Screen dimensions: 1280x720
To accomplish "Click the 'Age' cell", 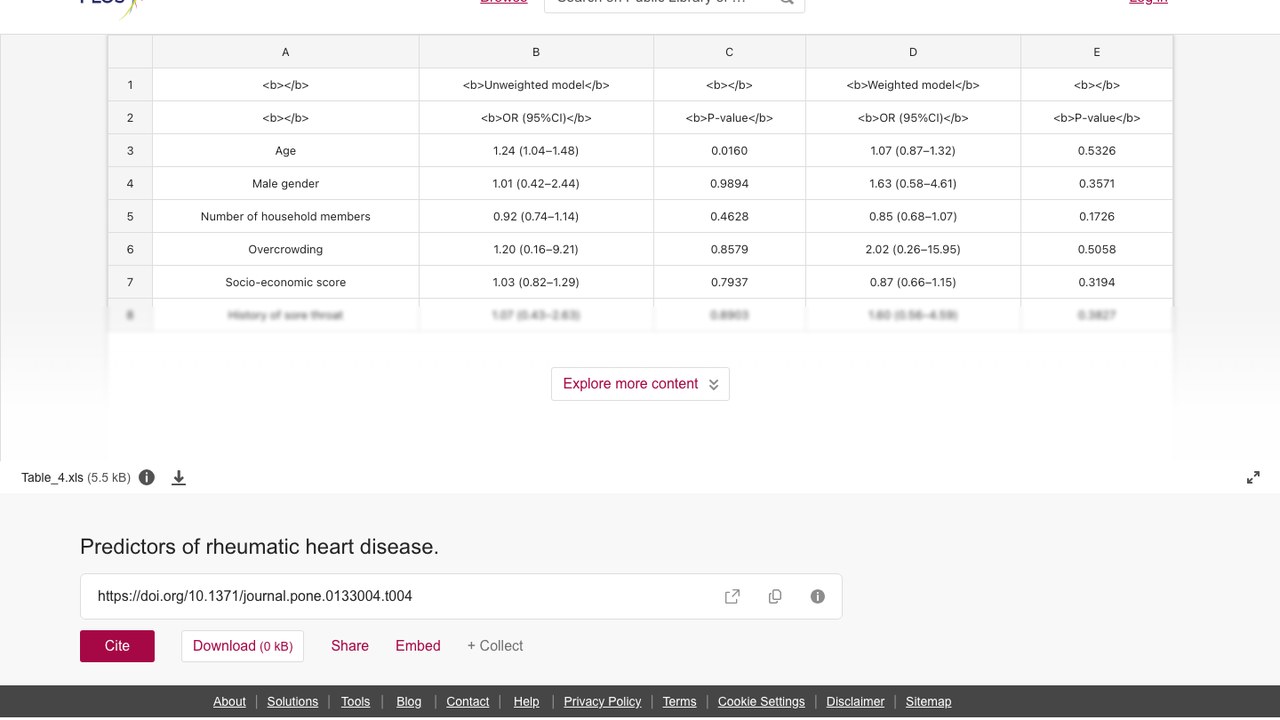I will pyautogui.click(x=286, y=151).
